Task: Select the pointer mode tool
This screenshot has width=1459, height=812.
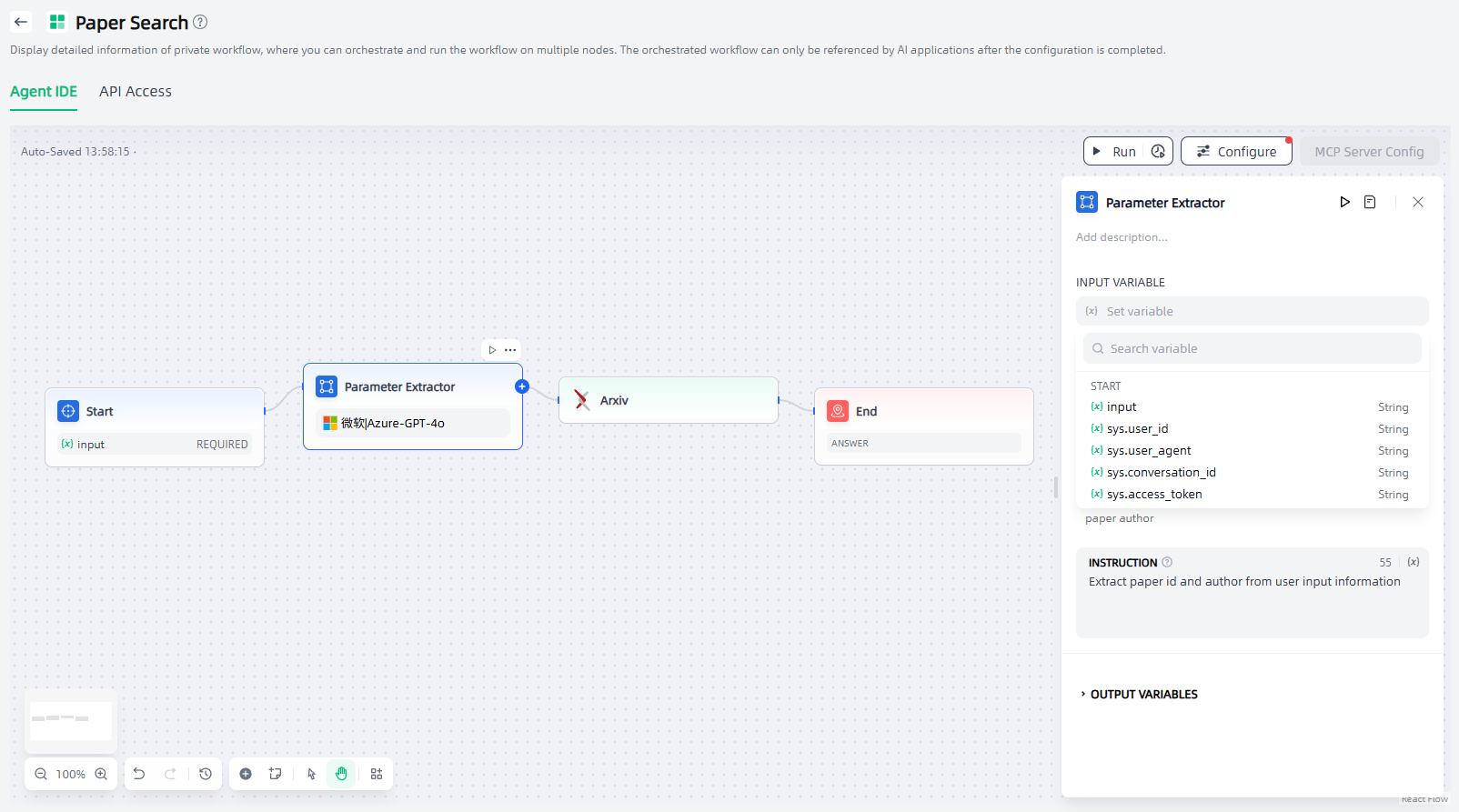Action: click(x=311, y=774)
